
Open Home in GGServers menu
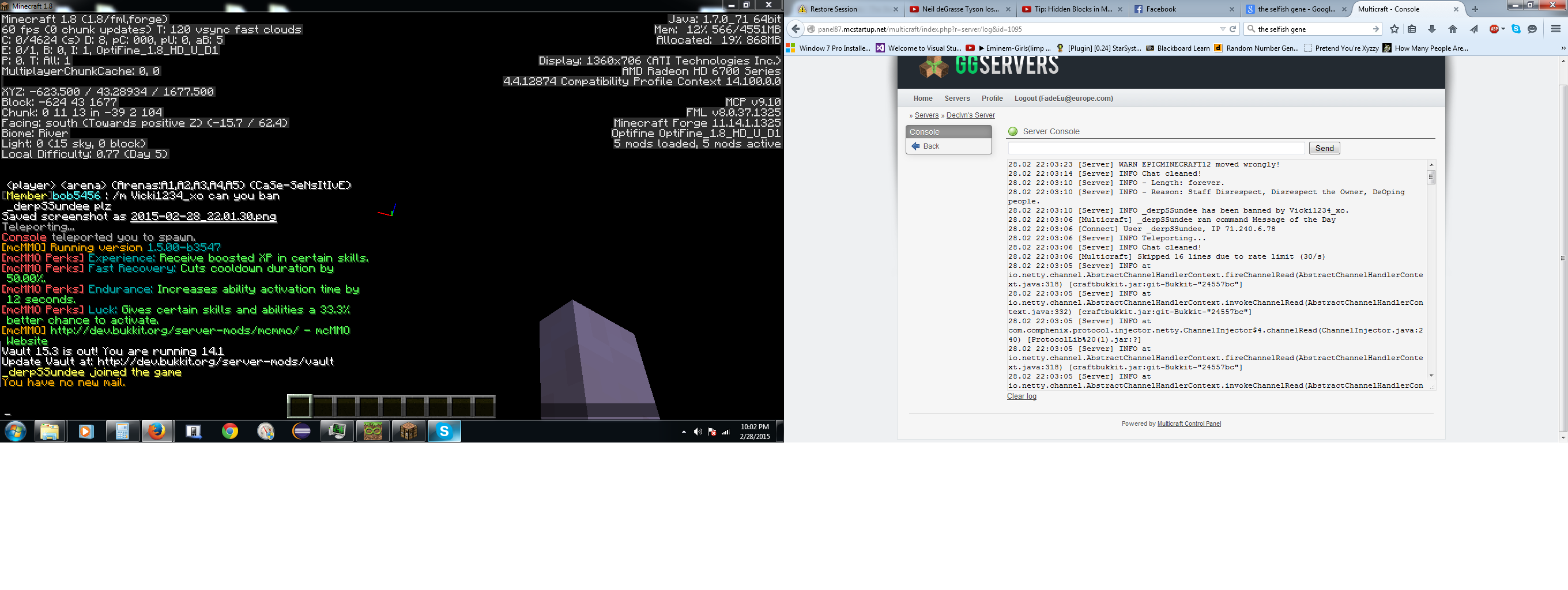click(x=923, y=99)
